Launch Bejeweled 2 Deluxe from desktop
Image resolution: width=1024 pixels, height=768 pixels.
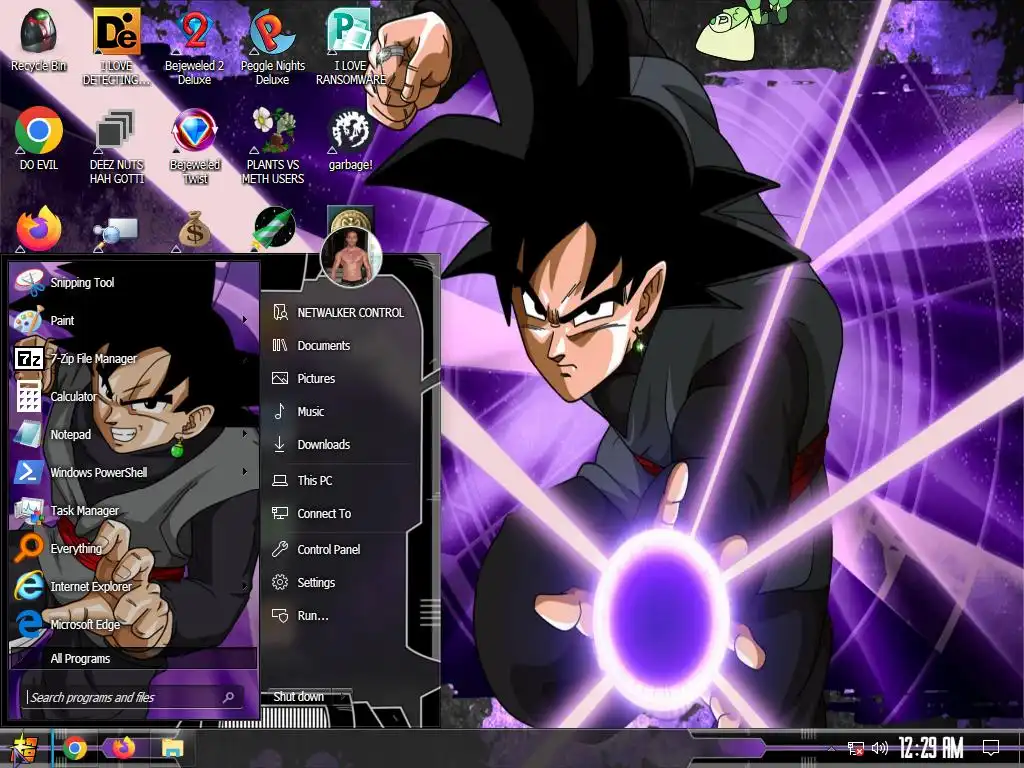(194, 47)
